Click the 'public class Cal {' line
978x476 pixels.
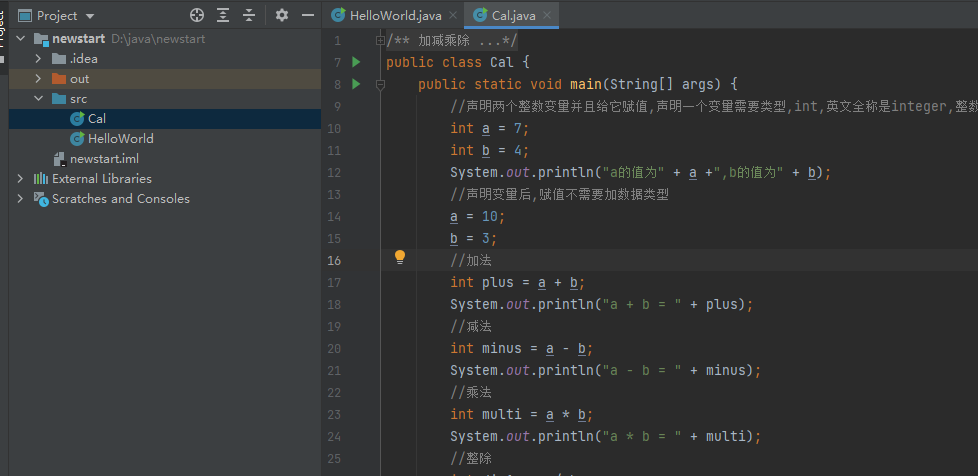tap(458, 62)
